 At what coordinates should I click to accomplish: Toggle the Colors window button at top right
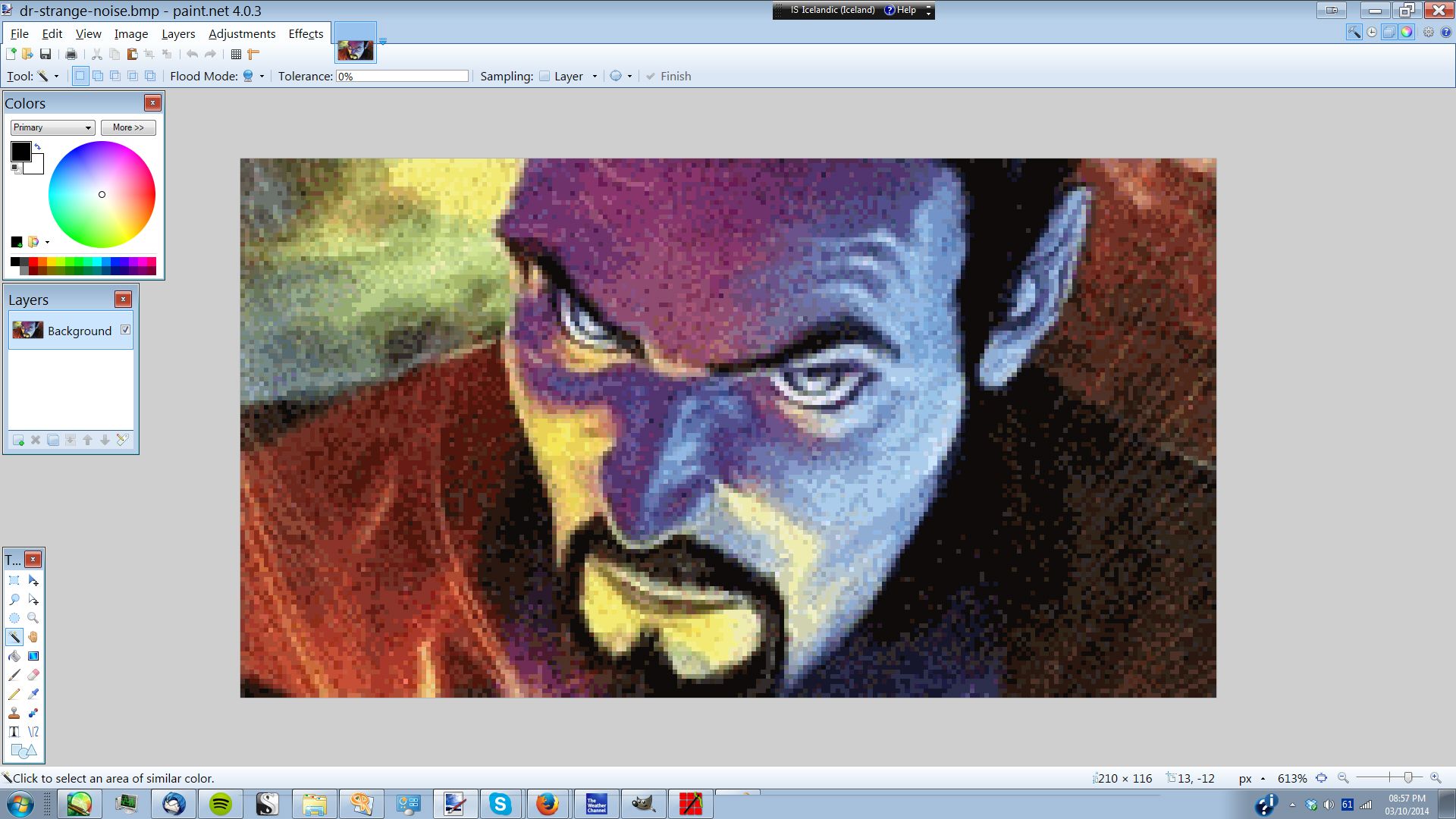pos(1407,32)
